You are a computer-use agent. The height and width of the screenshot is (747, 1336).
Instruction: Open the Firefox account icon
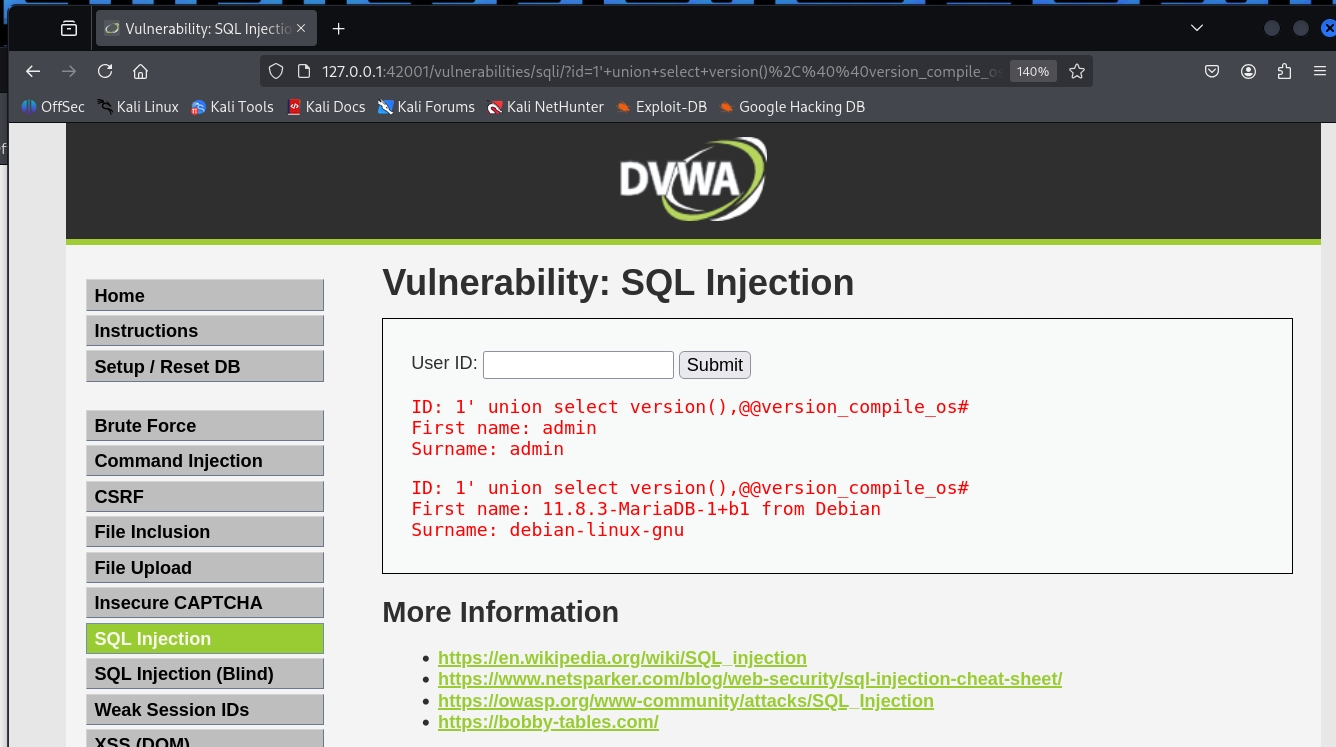point(1248,71)
